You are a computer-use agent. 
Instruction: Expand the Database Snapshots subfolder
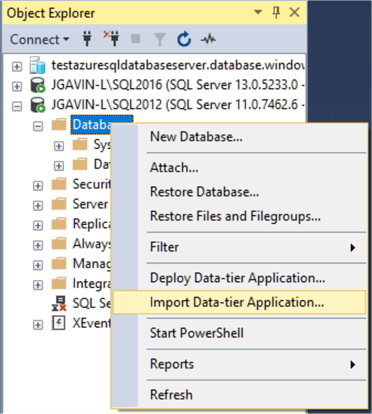59,166
